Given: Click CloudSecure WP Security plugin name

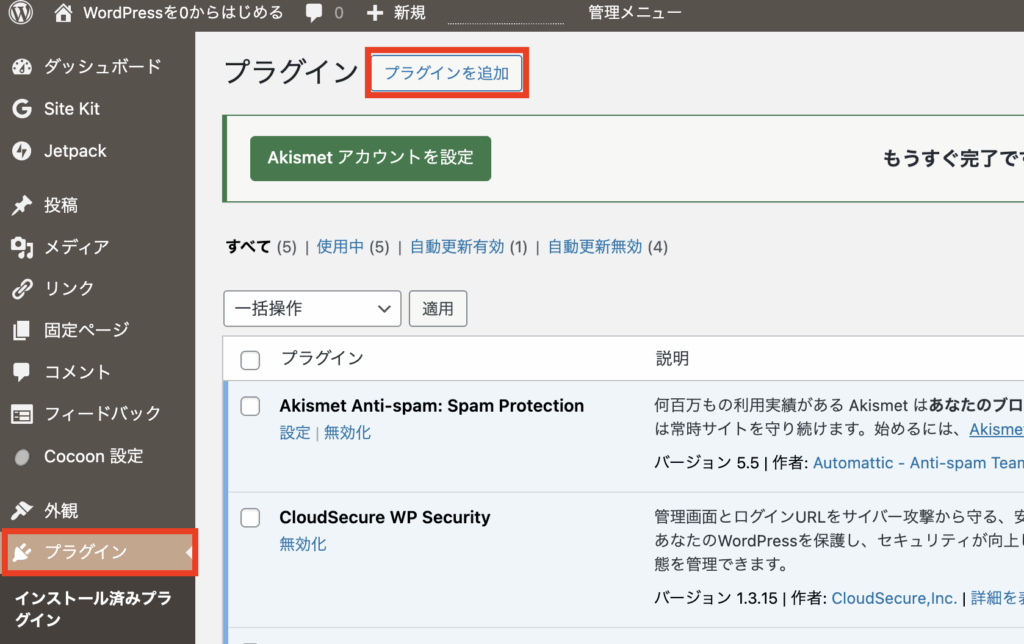Looking at the screenshot, I should (385, 517).
